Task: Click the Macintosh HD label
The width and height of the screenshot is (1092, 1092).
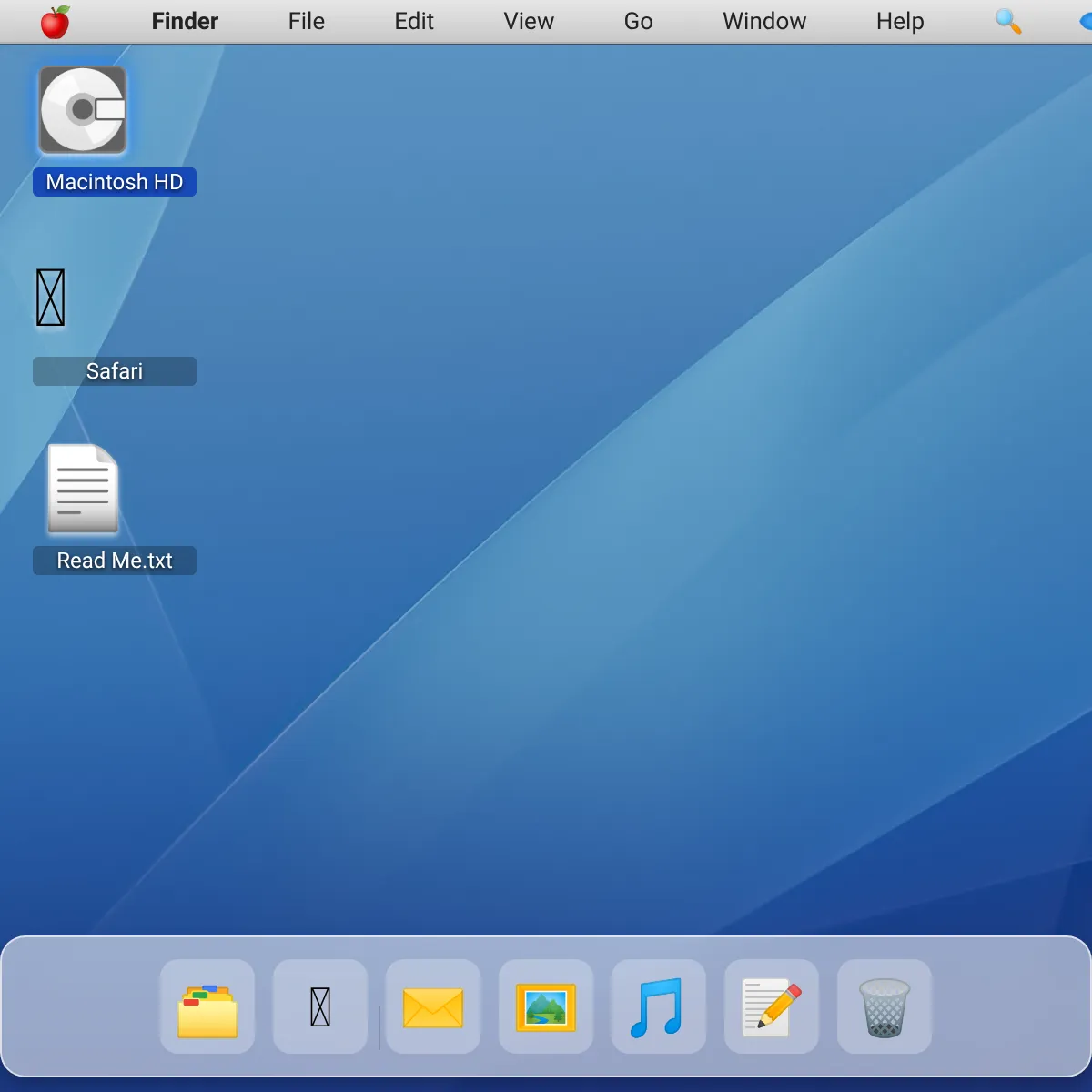Action: (115, 182)
